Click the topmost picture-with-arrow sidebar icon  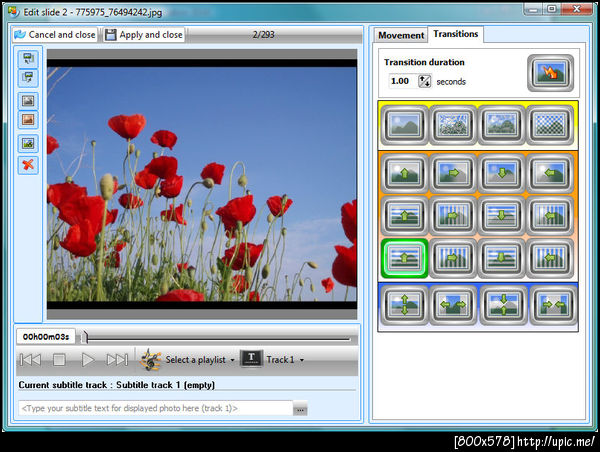28,59
